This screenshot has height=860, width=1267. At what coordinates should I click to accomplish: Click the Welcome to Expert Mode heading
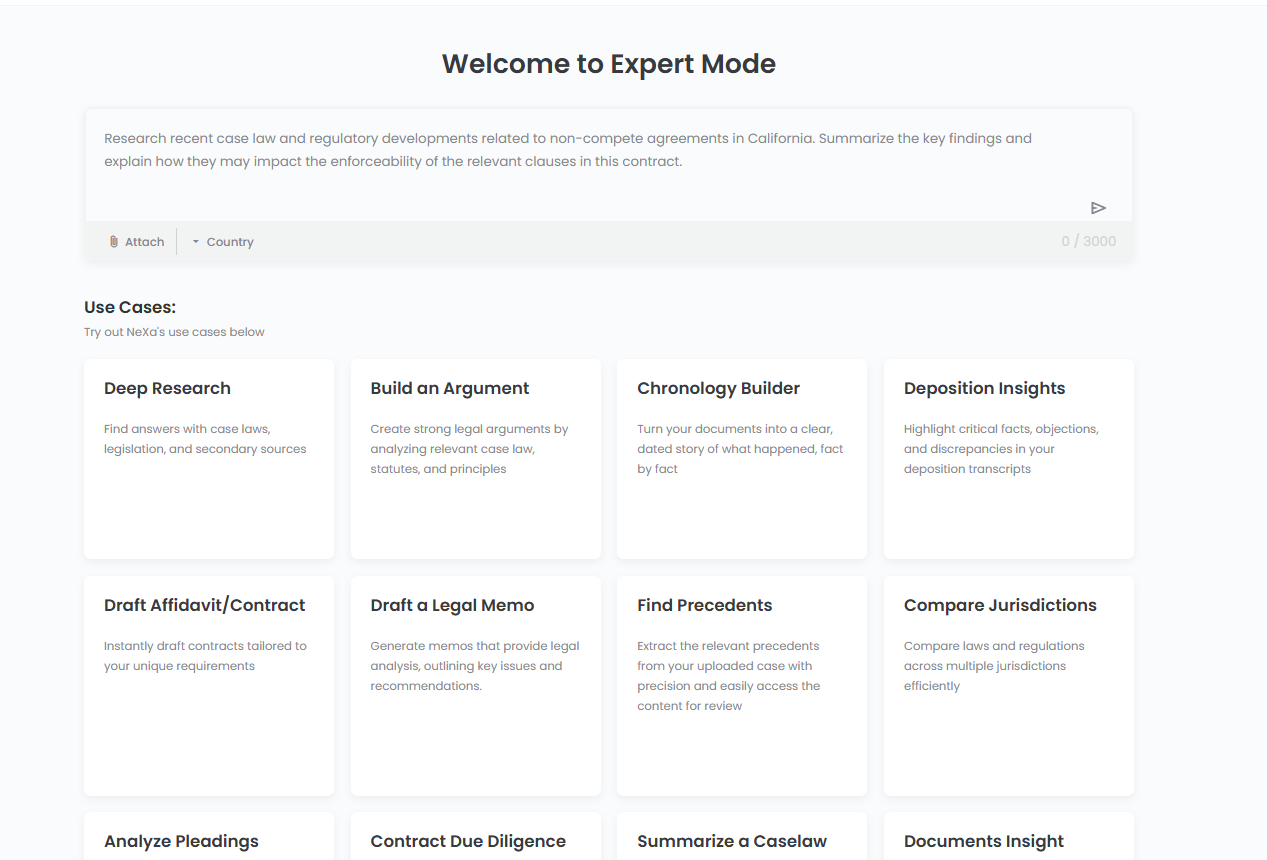608,64
